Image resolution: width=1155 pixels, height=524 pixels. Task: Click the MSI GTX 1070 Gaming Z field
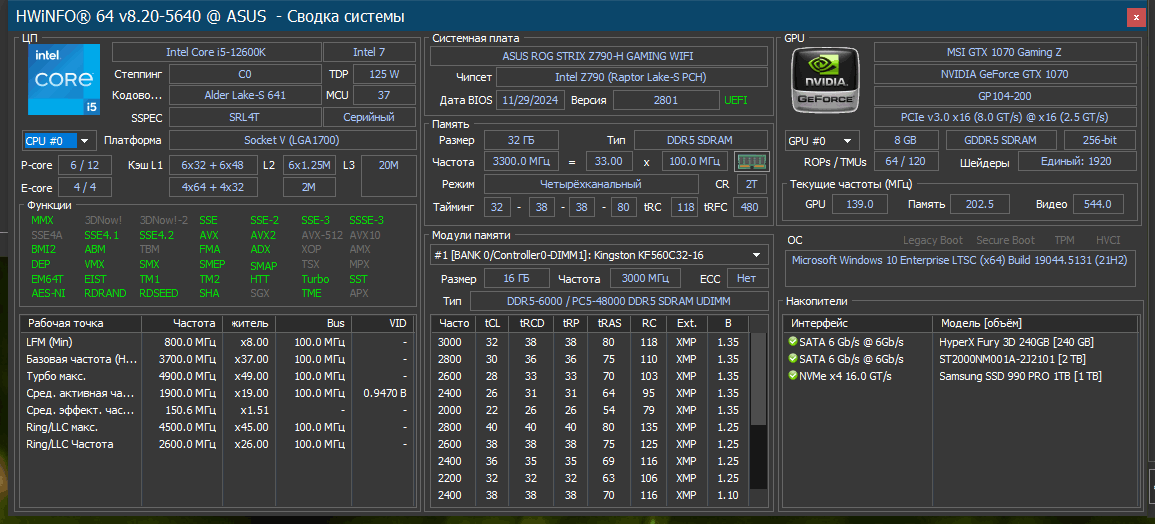pos(1004,52)
